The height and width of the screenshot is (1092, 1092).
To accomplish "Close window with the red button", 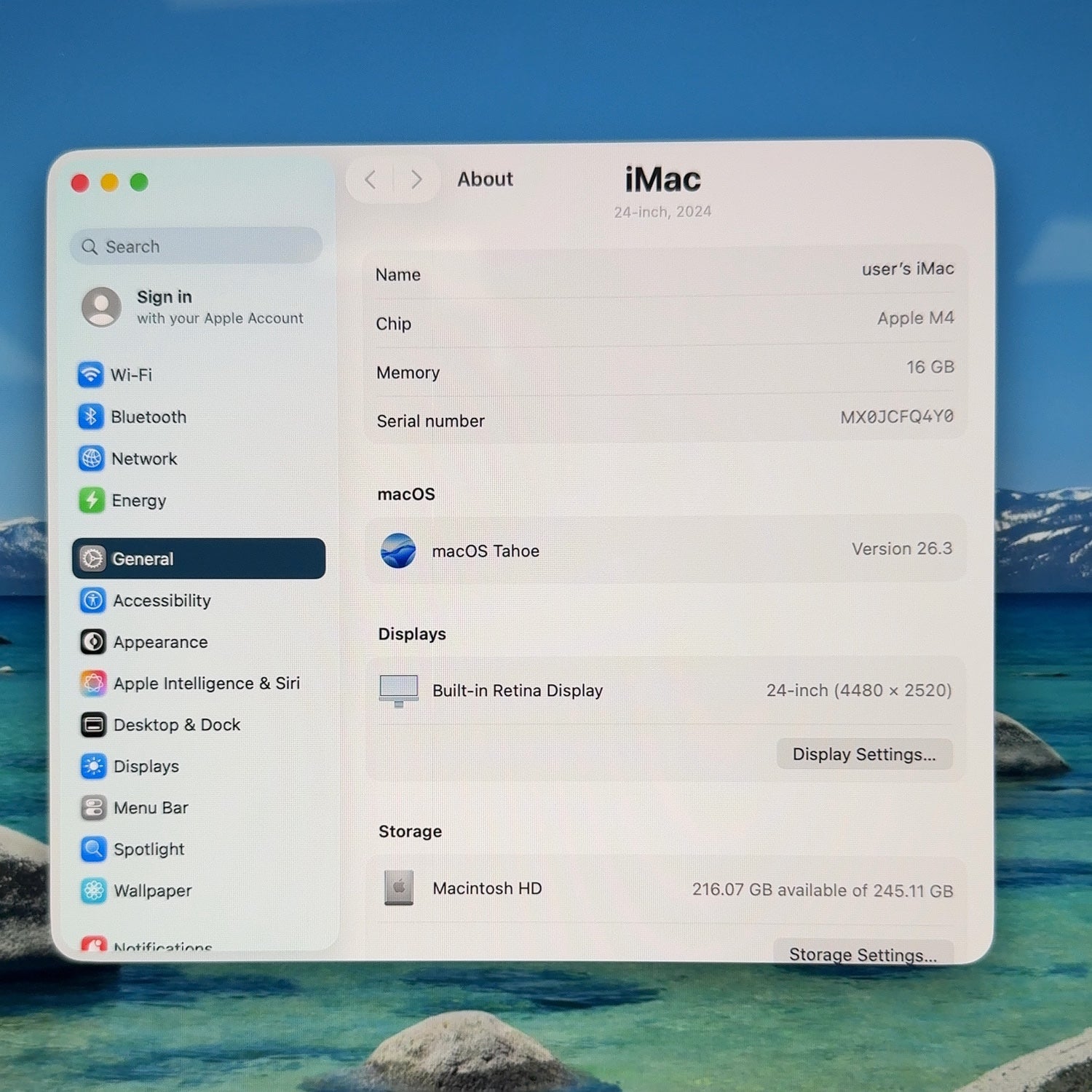I will click(x=80, y=183).
